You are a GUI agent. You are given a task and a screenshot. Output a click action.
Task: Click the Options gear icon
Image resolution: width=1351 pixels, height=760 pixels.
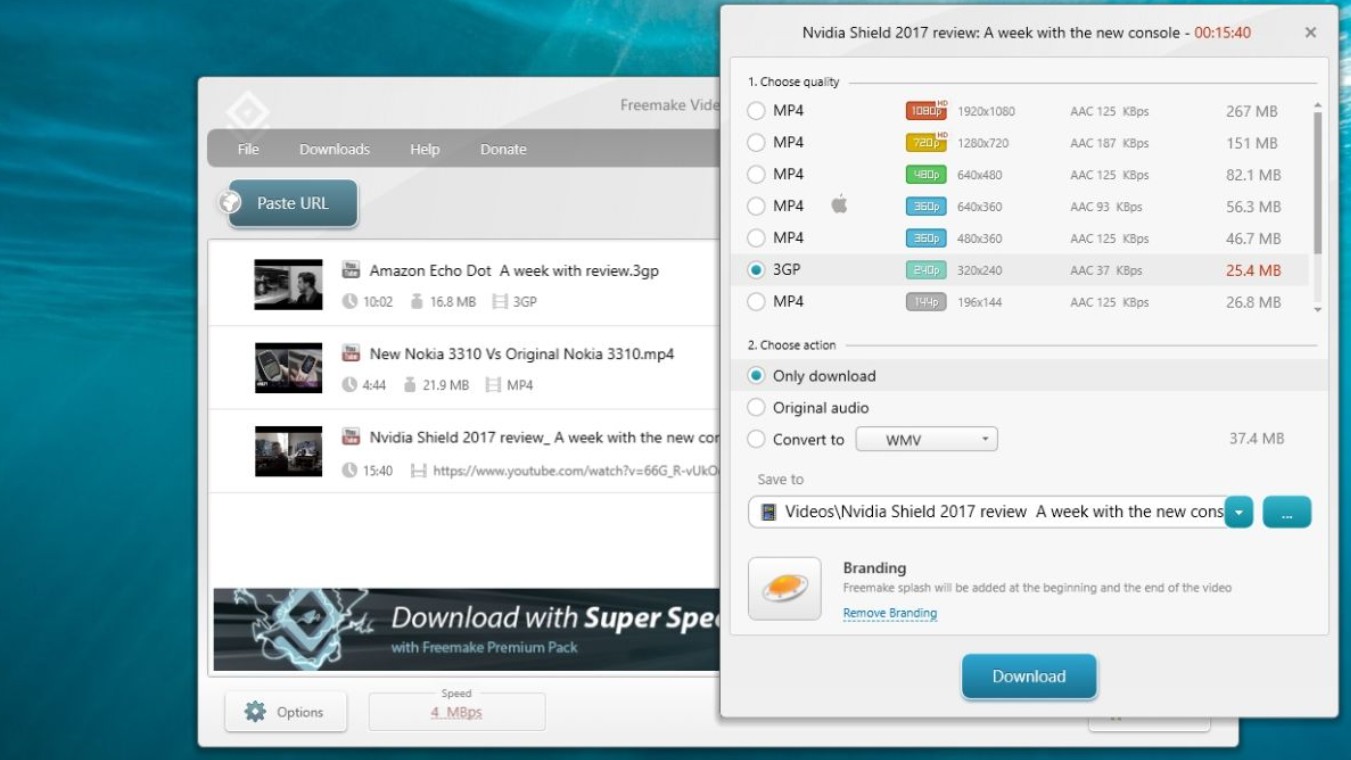point(255,712)
